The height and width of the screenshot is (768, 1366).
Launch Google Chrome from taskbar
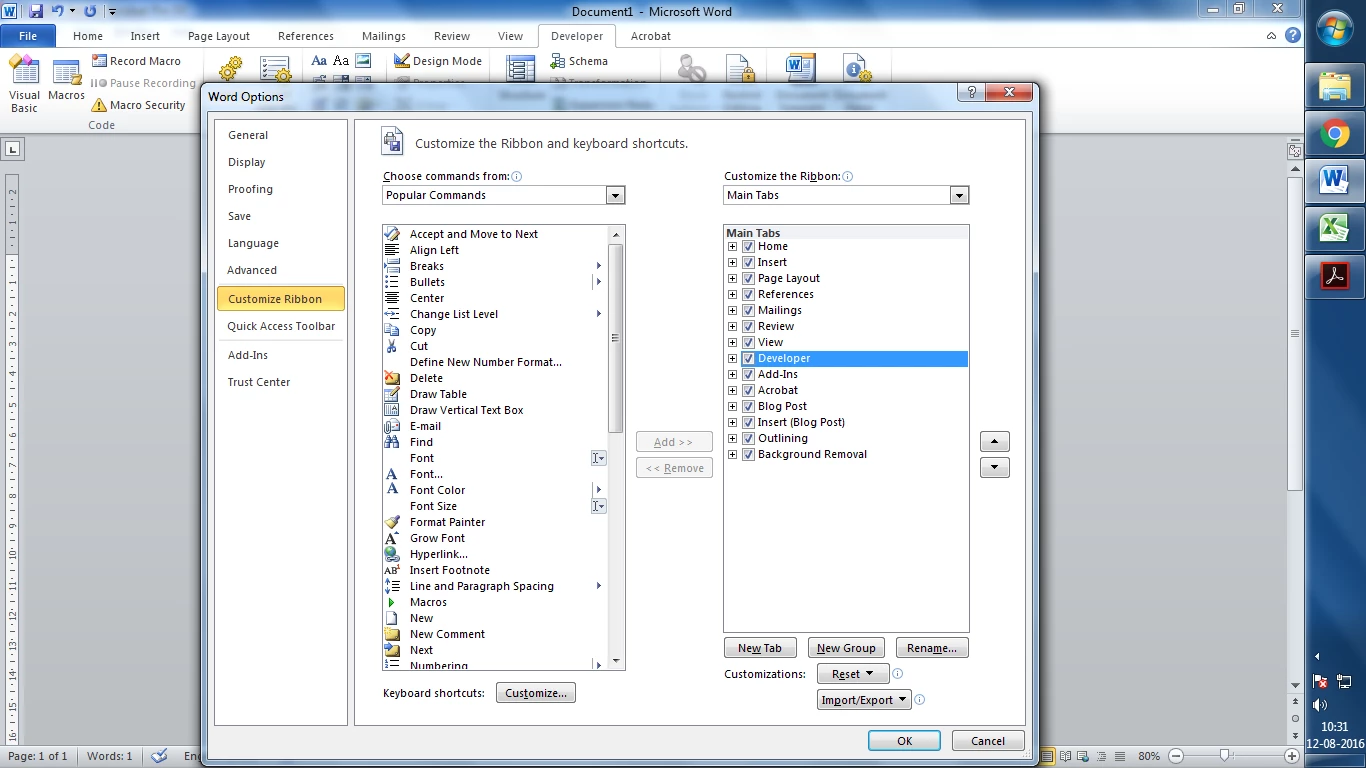point(1335,133)
